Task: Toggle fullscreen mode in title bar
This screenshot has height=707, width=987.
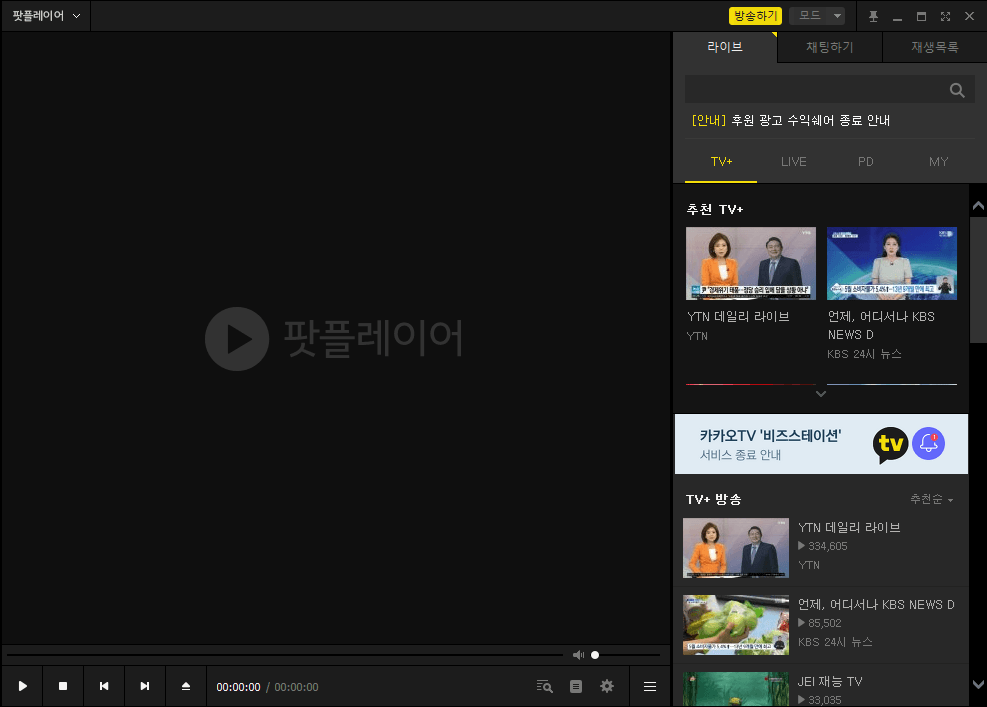Action: pos(944,15)
